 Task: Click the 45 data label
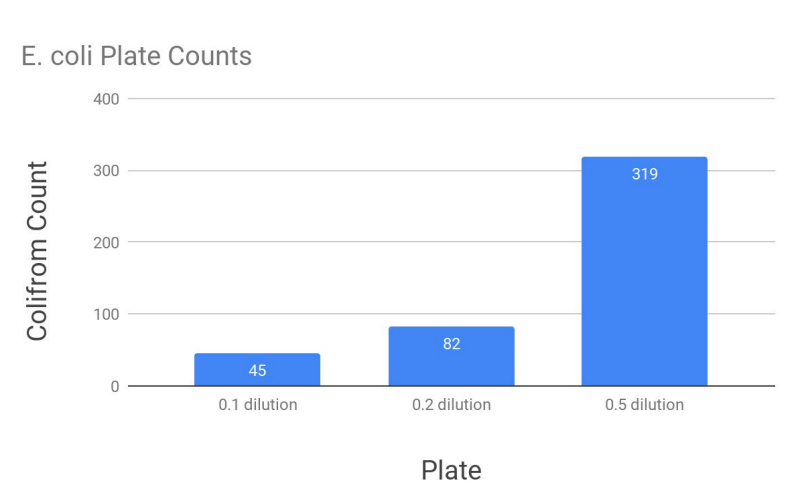(x=257, y=371)
